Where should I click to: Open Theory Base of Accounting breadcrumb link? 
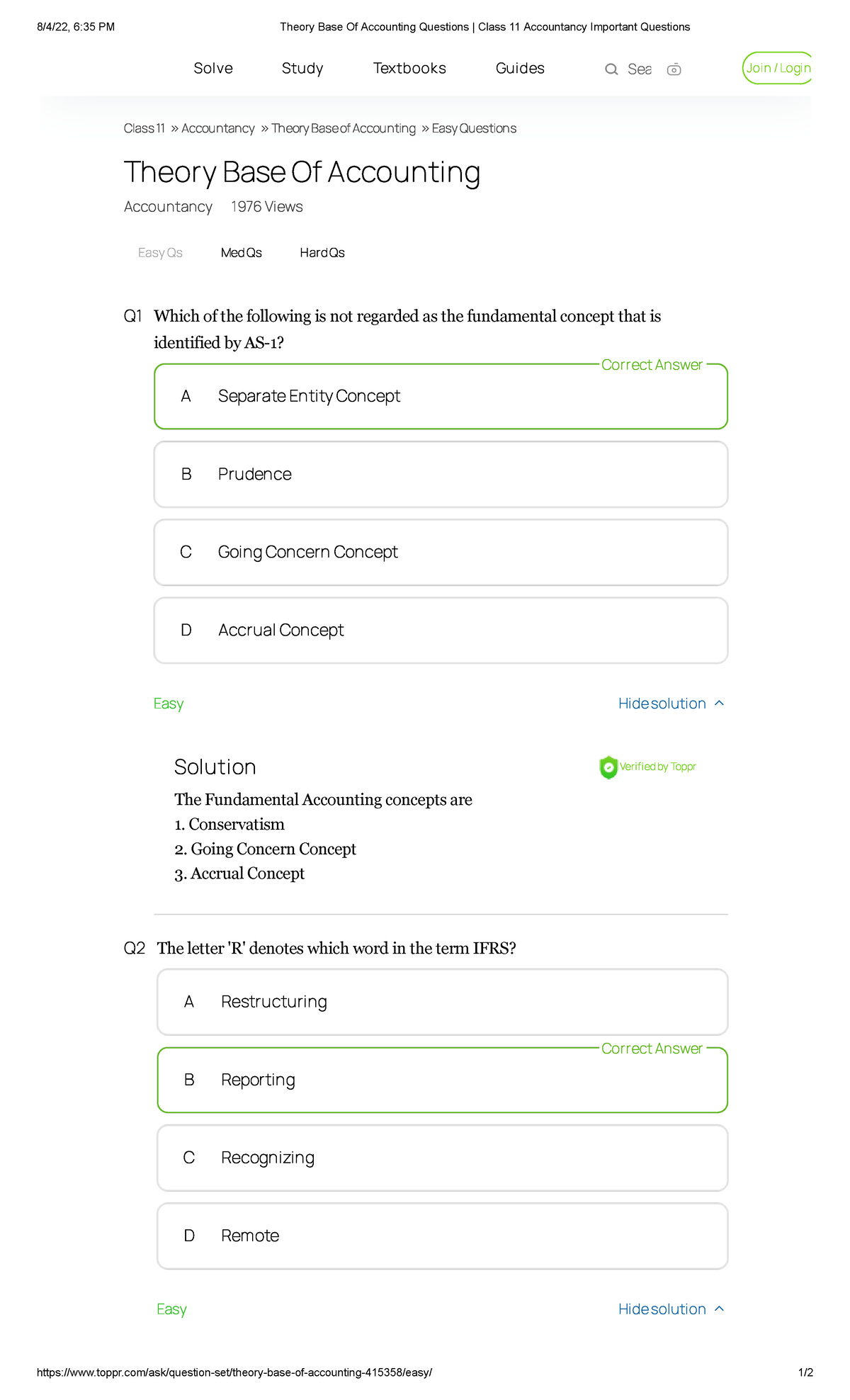pos(344,128)
